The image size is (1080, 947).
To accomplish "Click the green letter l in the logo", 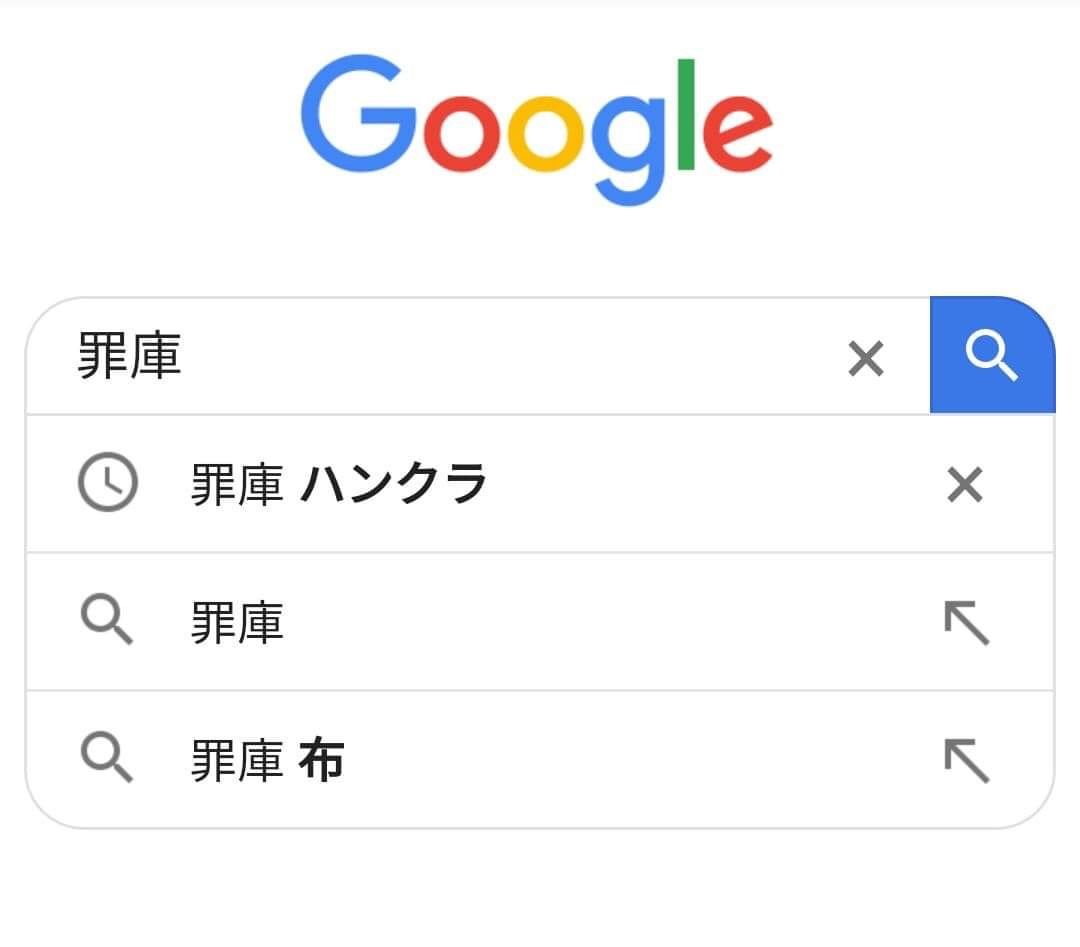I will tap(686, 117).
